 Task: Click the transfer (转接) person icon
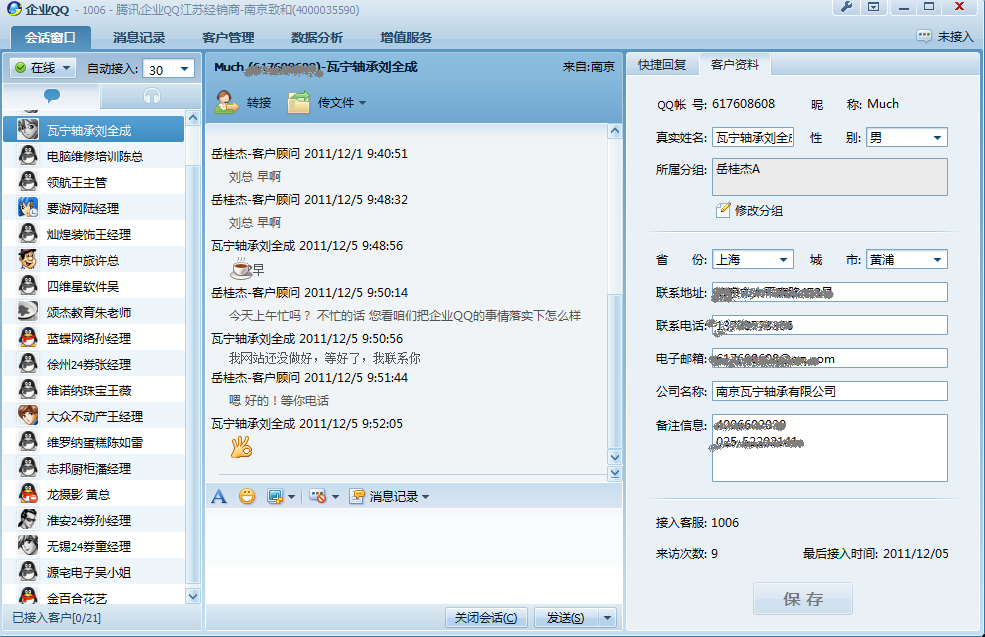click(226, 102)
